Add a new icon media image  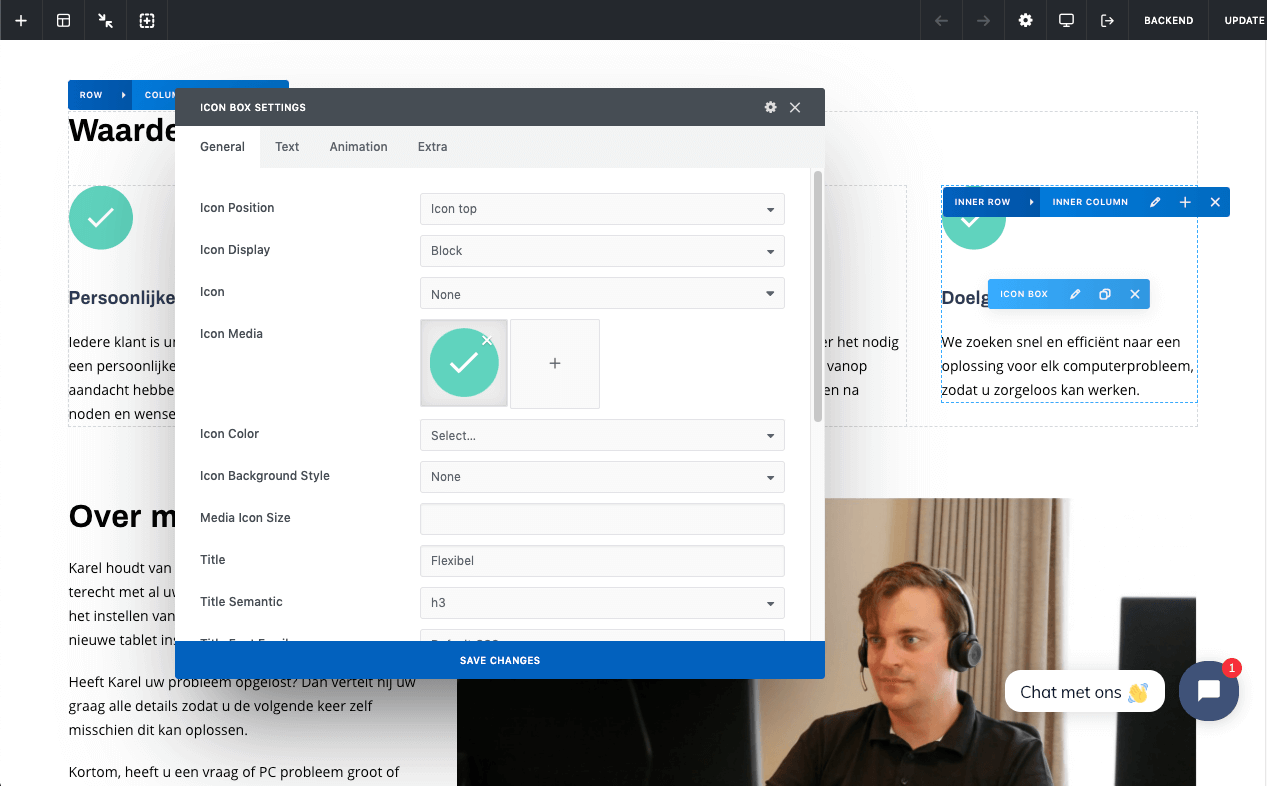[555, 364]
